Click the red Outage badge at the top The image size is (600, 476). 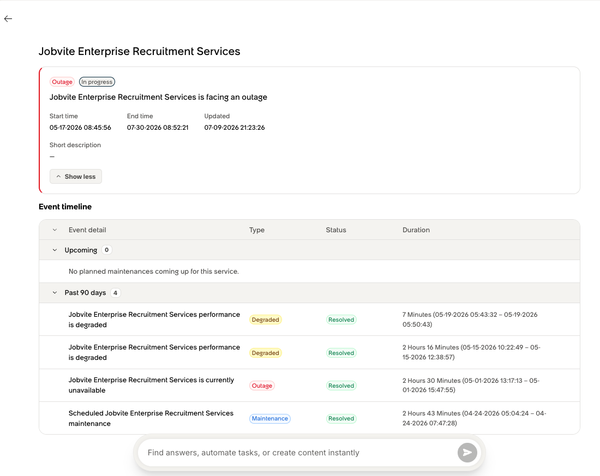pos(62,82)
